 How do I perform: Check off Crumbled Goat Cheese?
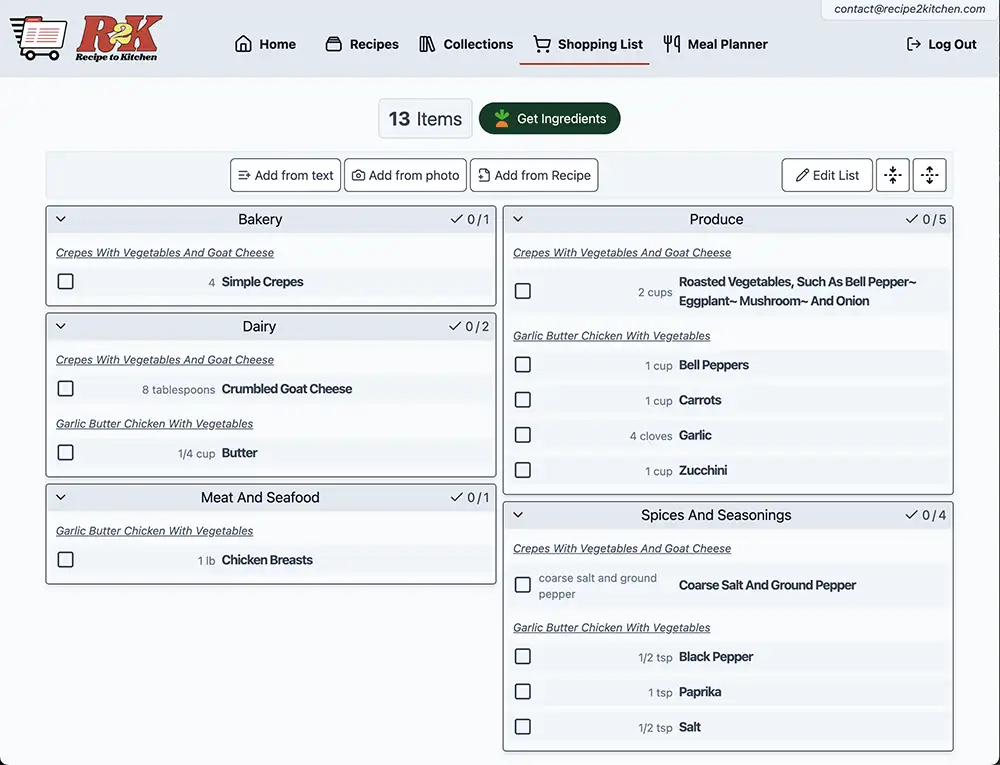(x=66, y=389)
